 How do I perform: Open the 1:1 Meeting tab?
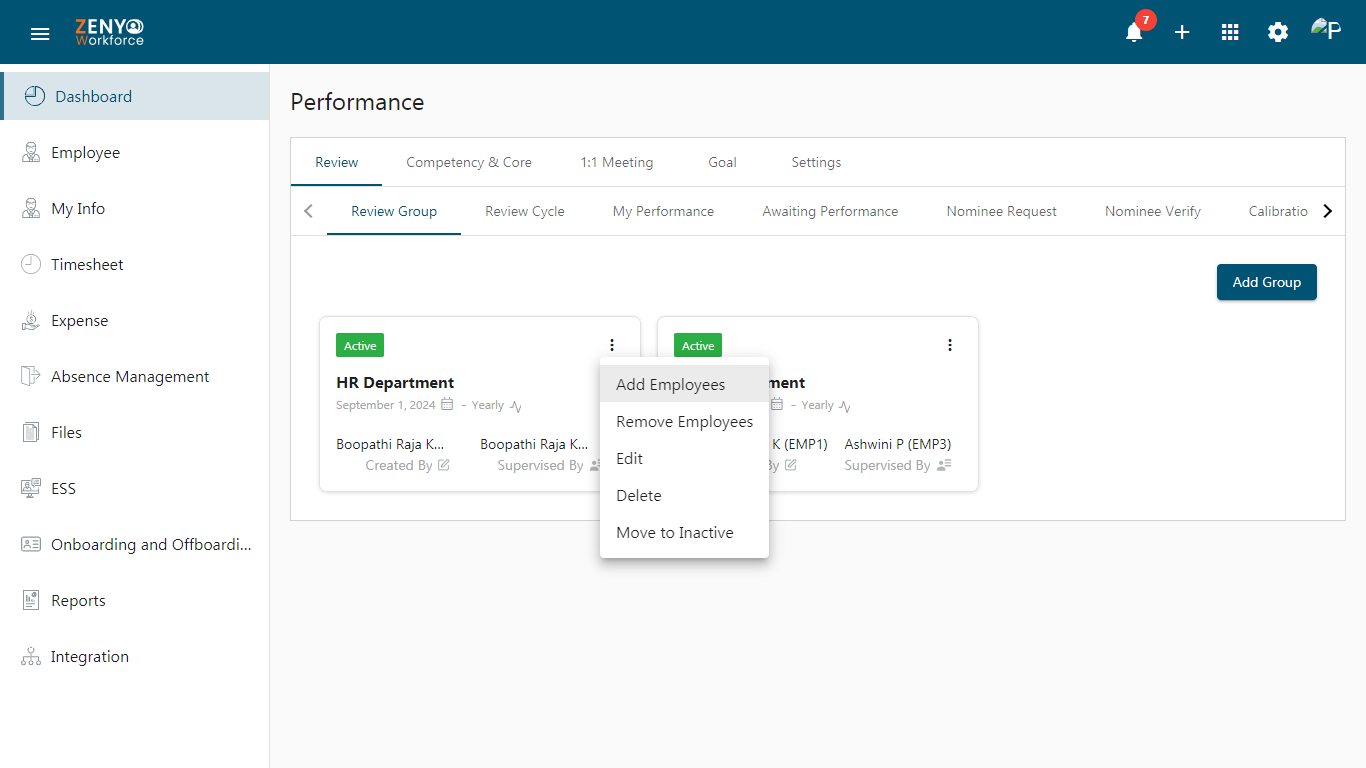[617, 162]
